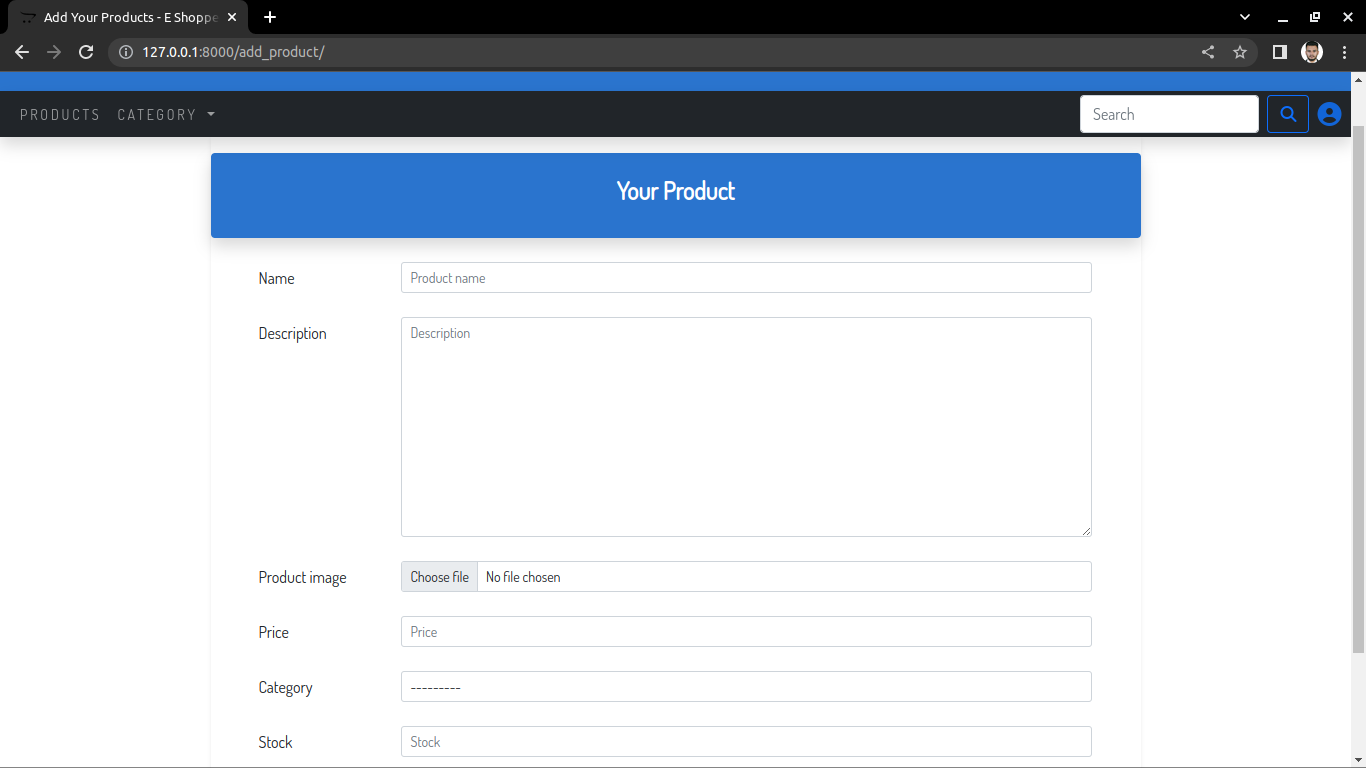
Task: Click the browser tab list chevron
Action: 1244,16
